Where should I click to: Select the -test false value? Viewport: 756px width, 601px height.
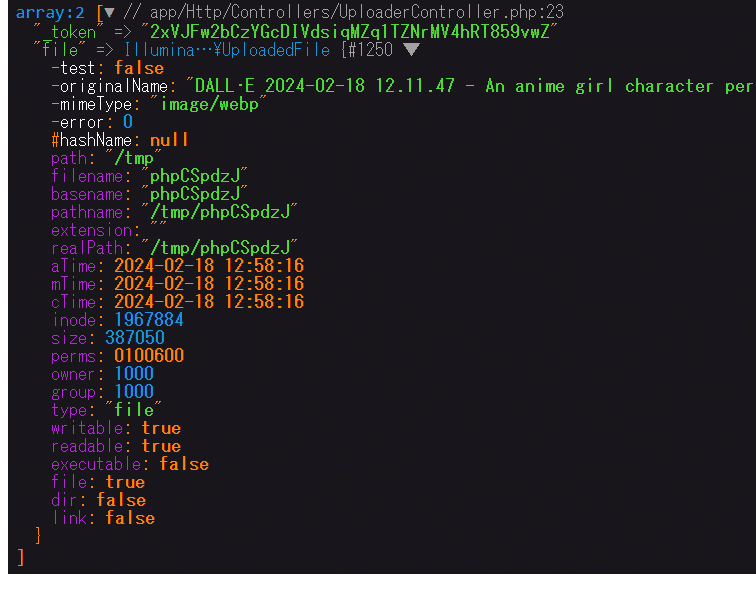[139, 68]
